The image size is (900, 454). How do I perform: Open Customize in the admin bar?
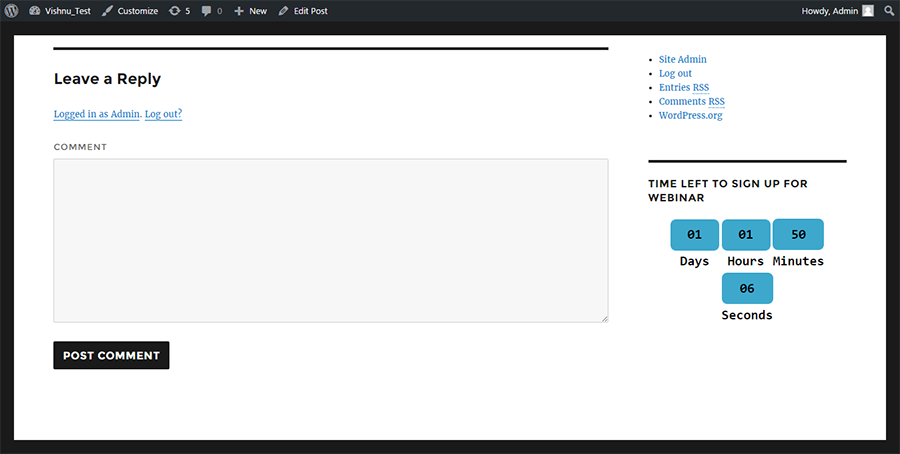pos(130,11)
